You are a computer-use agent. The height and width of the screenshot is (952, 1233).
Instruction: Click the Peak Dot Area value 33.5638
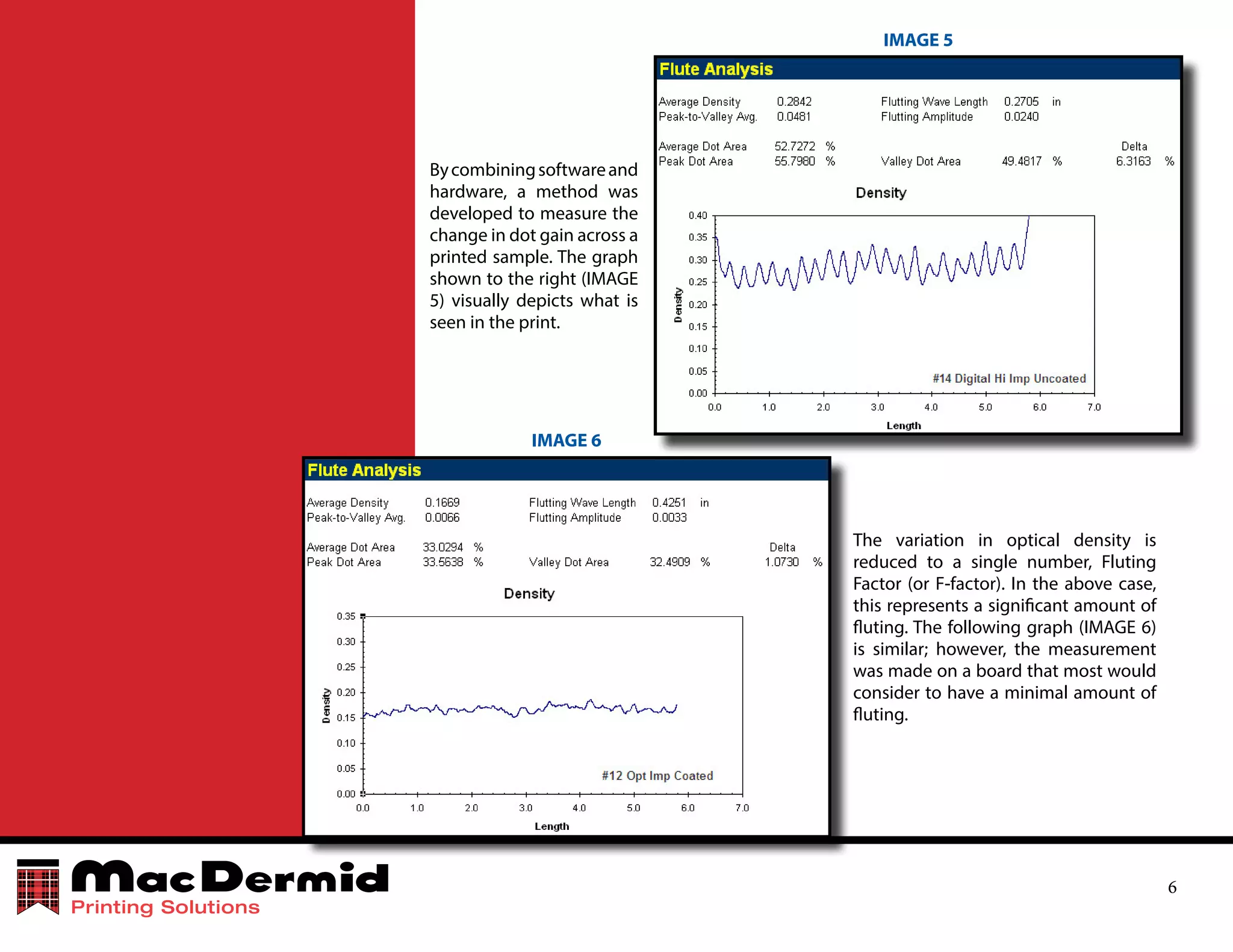pos(443,562)
